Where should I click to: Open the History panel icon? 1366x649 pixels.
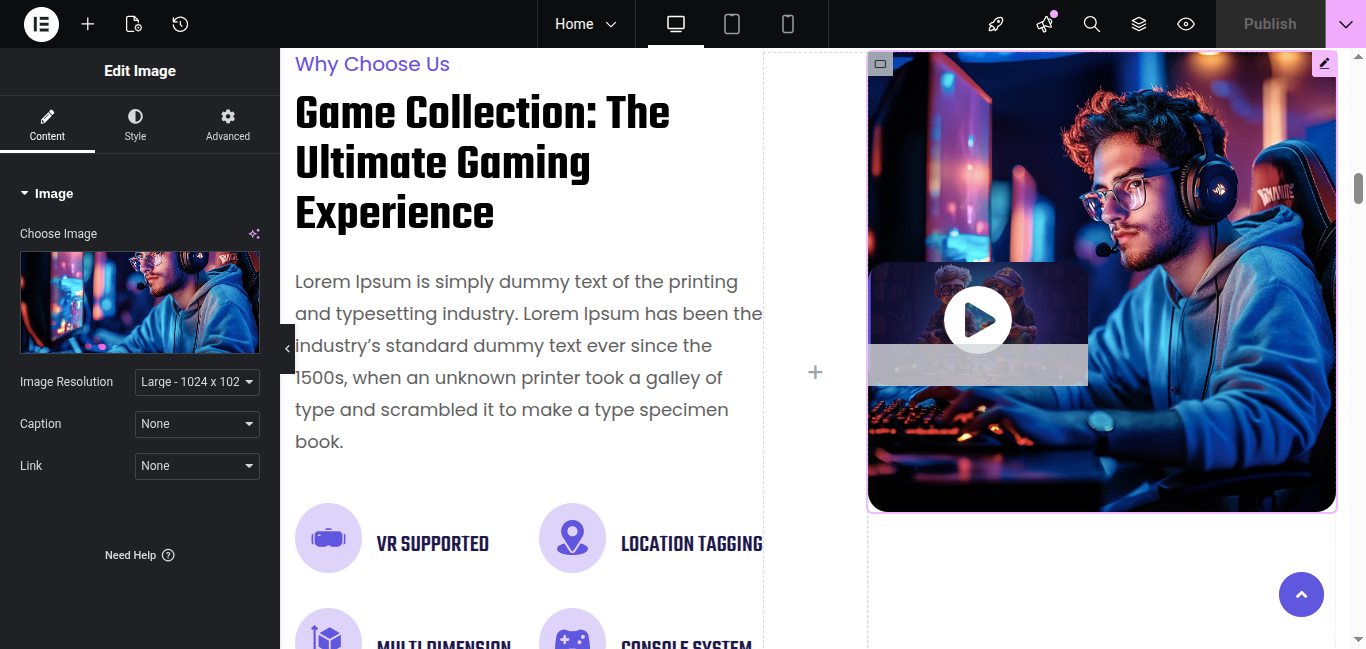coord(180,24)
